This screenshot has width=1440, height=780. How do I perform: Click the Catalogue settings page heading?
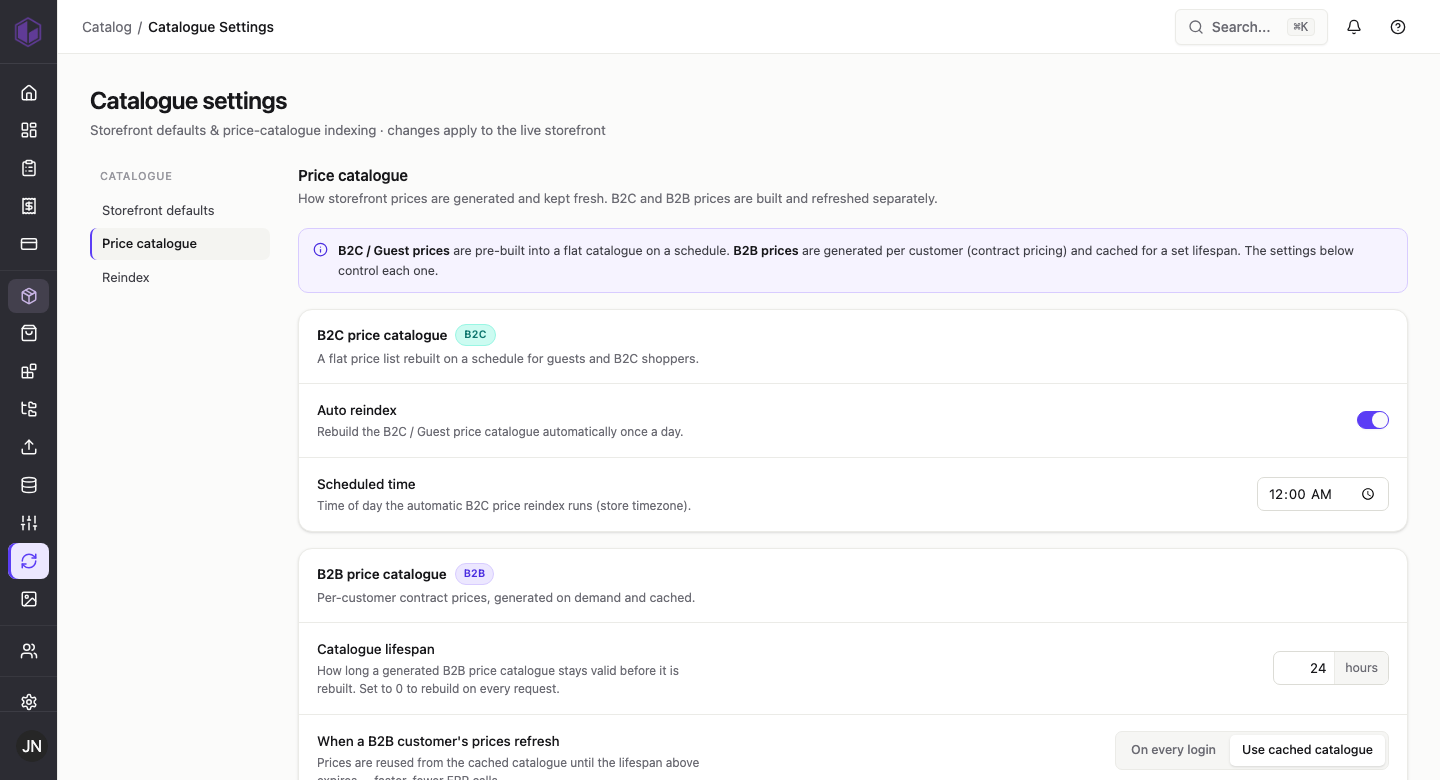click(188, 101)
